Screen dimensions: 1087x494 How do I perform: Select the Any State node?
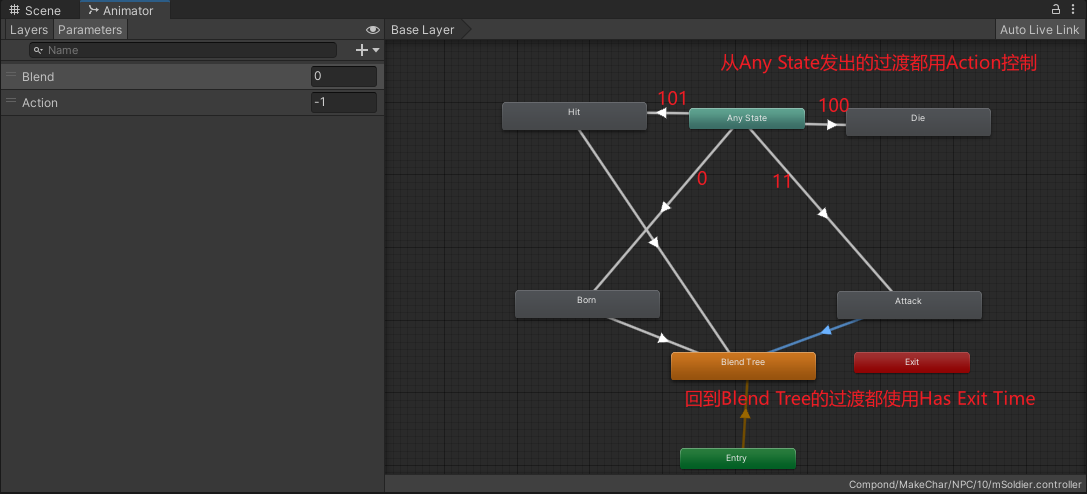(747, 118)
